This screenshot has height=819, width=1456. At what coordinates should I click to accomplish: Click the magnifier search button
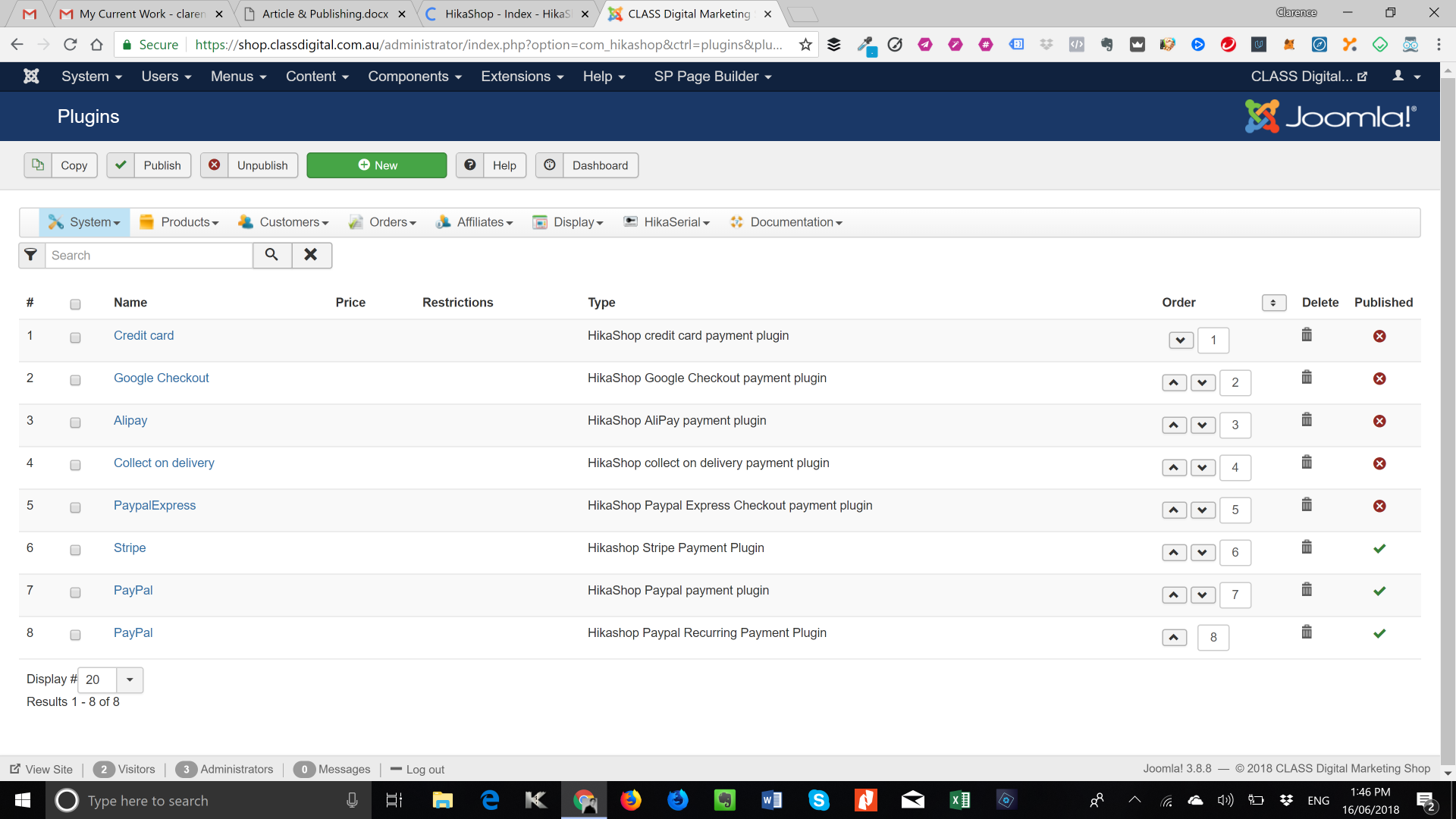pos(271,256)
